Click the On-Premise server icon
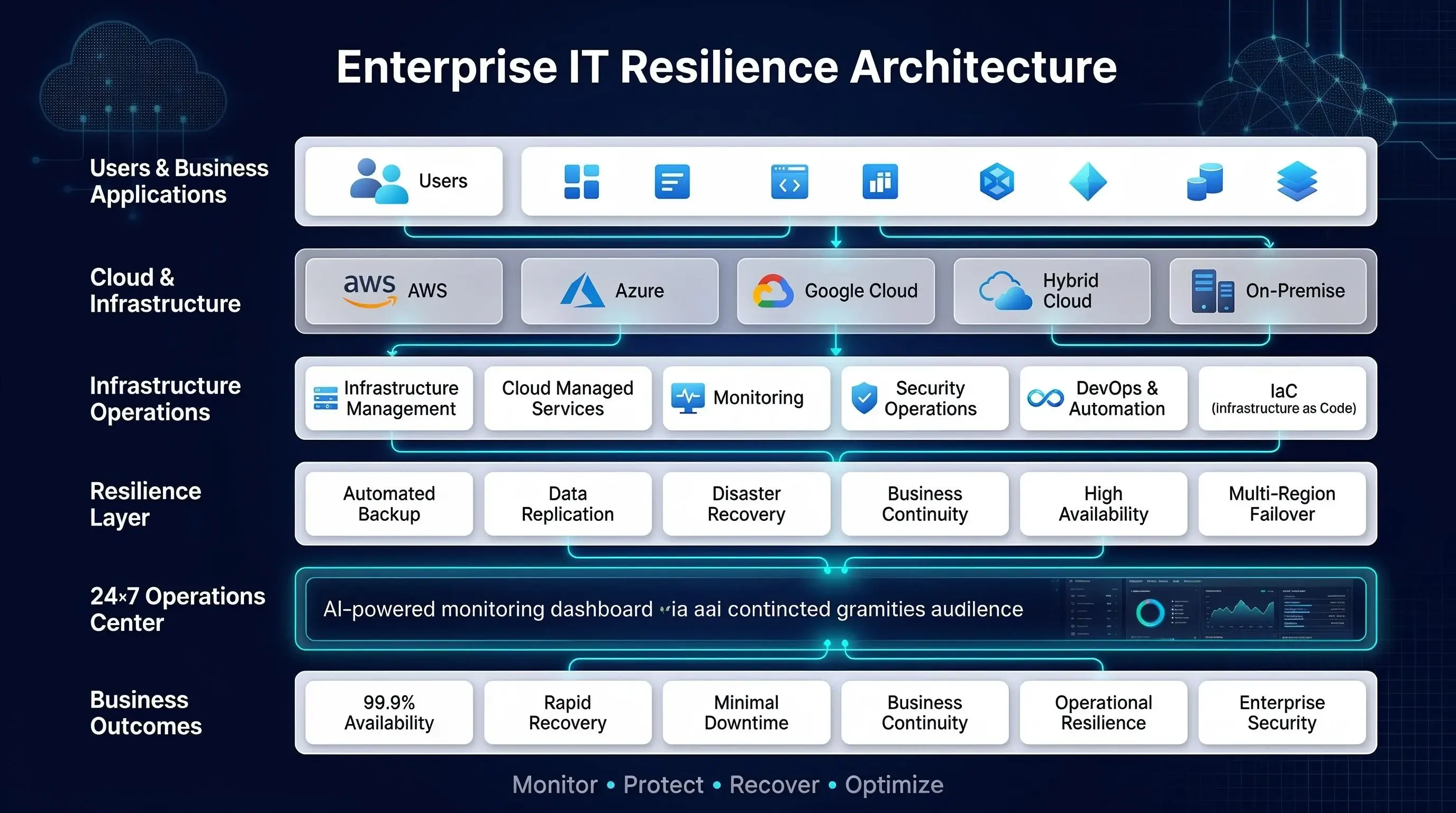1456x813 pixels. pyautogui.click(x=1213, y=291)
